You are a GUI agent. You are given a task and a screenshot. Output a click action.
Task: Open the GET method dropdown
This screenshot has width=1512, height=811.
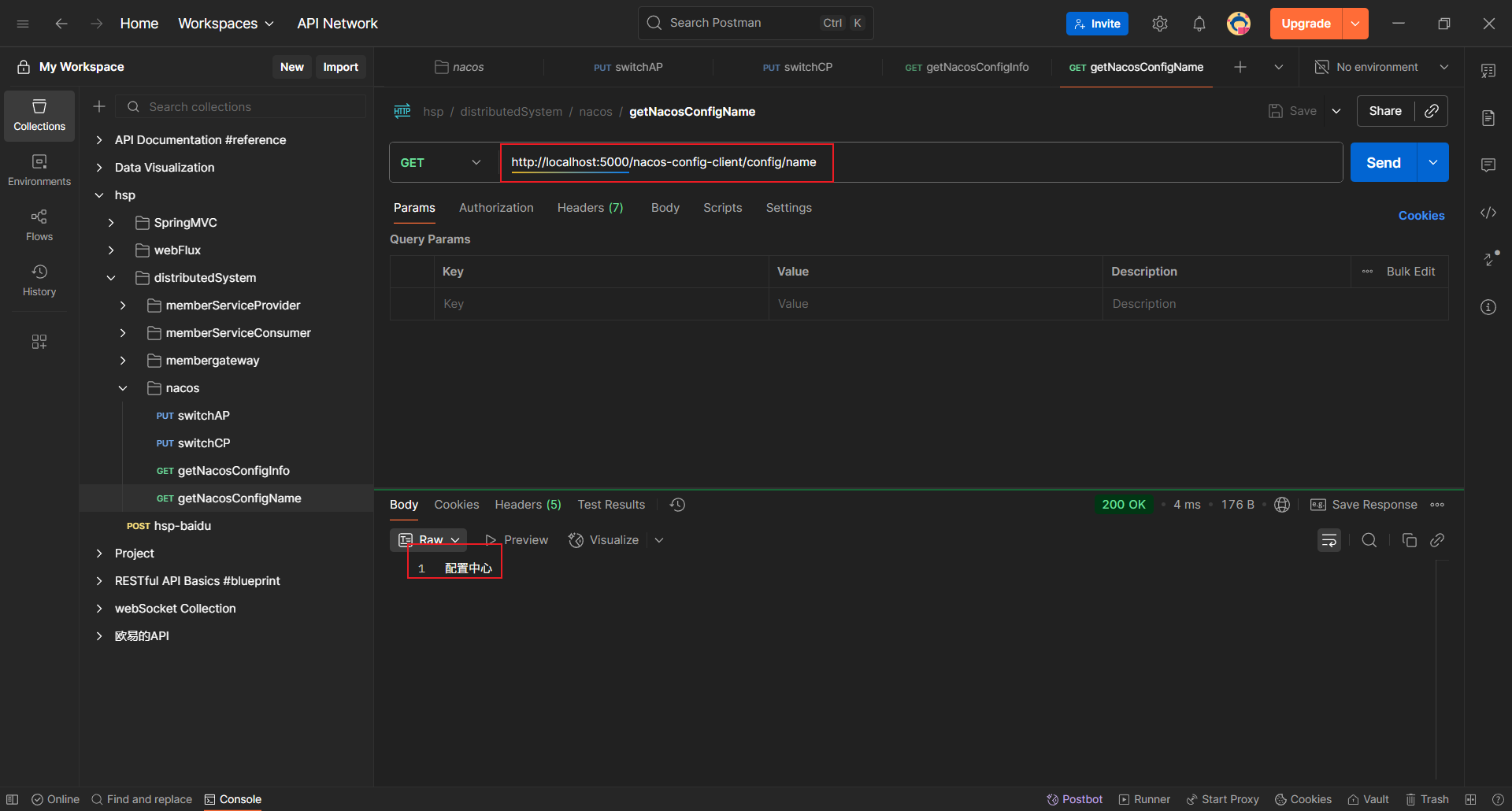[x=441, y=162]
